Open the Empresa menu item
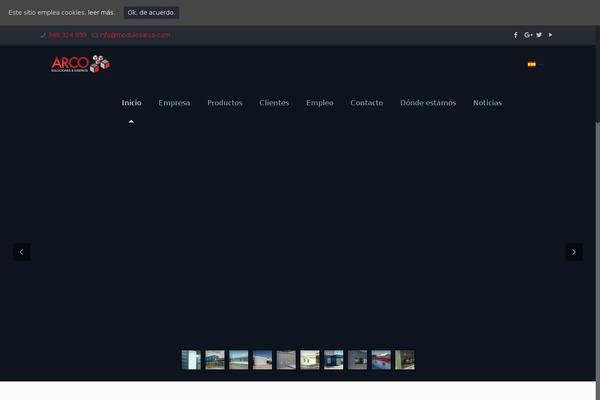This screenshot has height=400, width=600. point(174,103)
